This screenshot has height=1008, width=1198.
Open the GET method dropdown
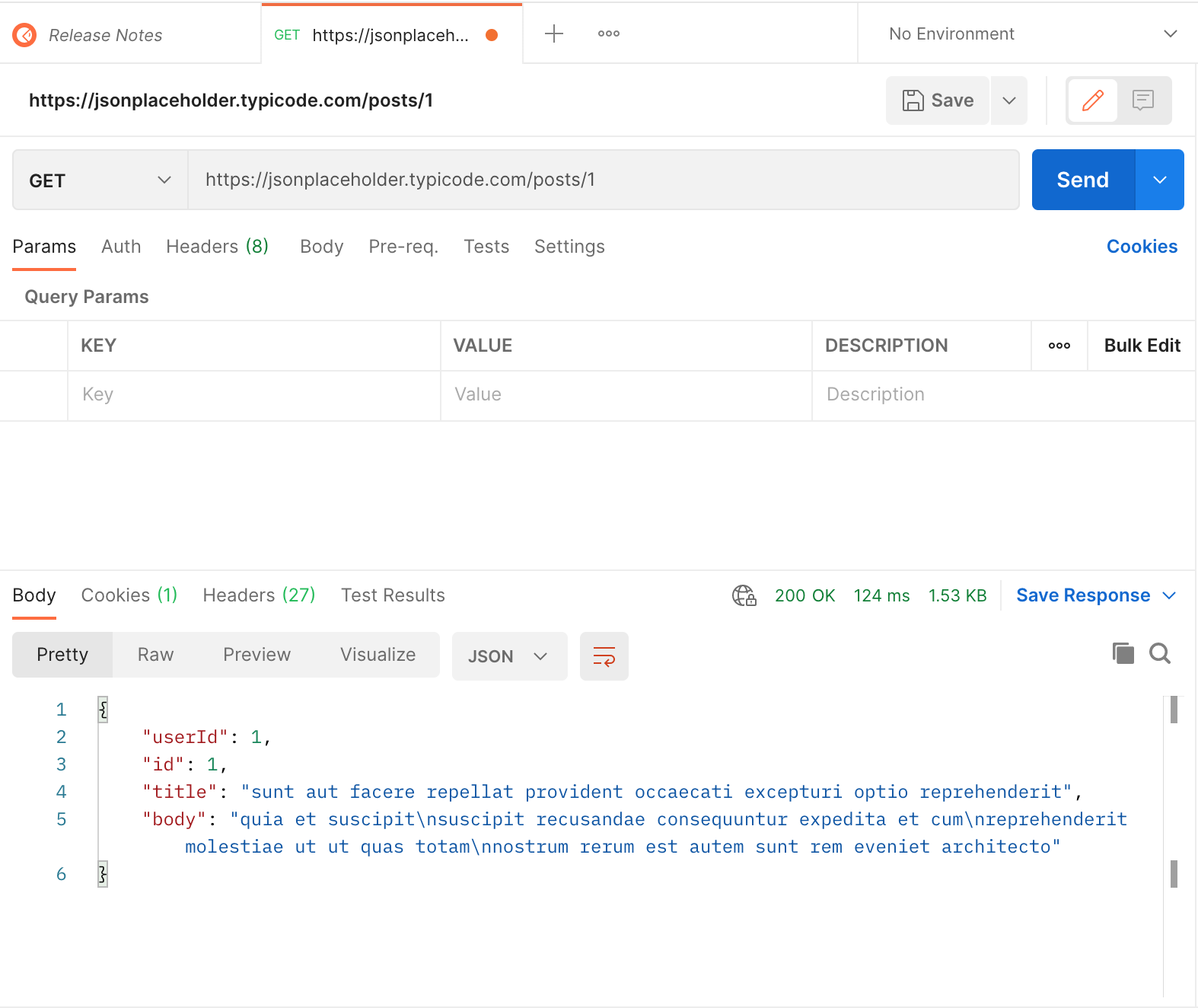pyautogui.click(x=100, y=180)
